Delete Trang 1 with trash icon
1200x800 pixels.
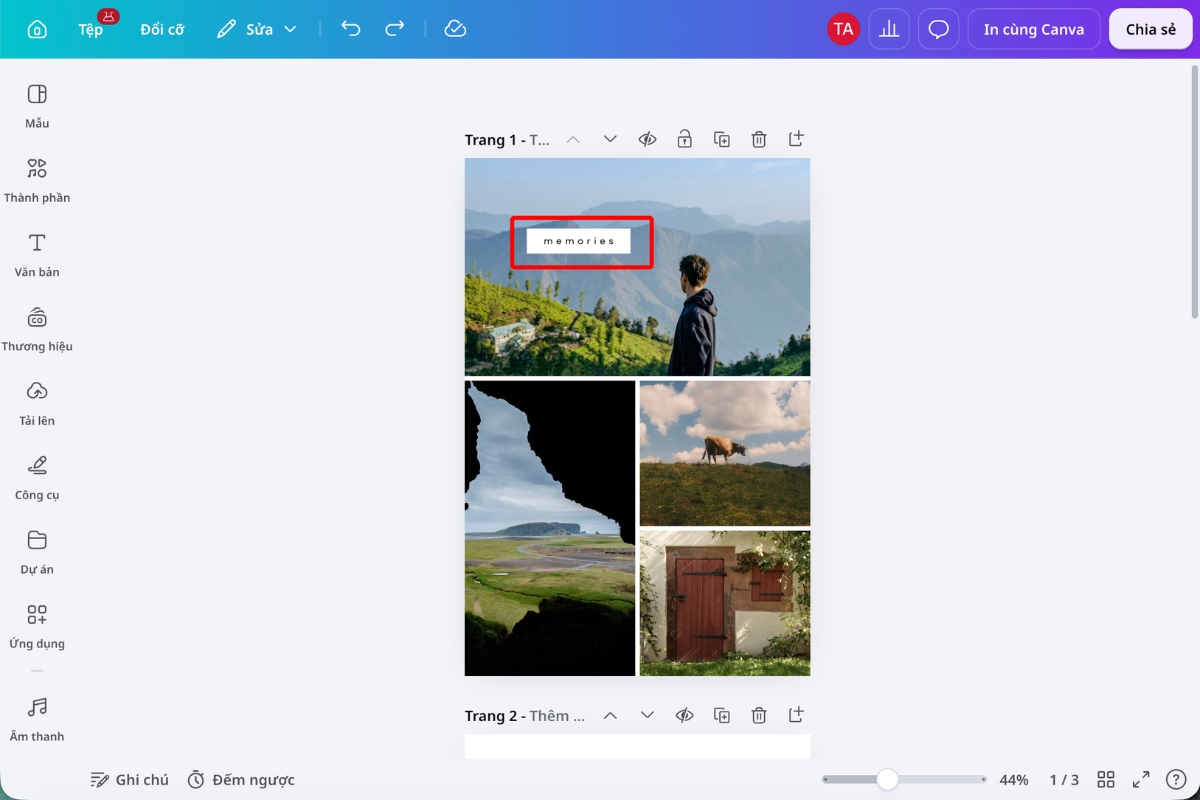coord(759,139)
